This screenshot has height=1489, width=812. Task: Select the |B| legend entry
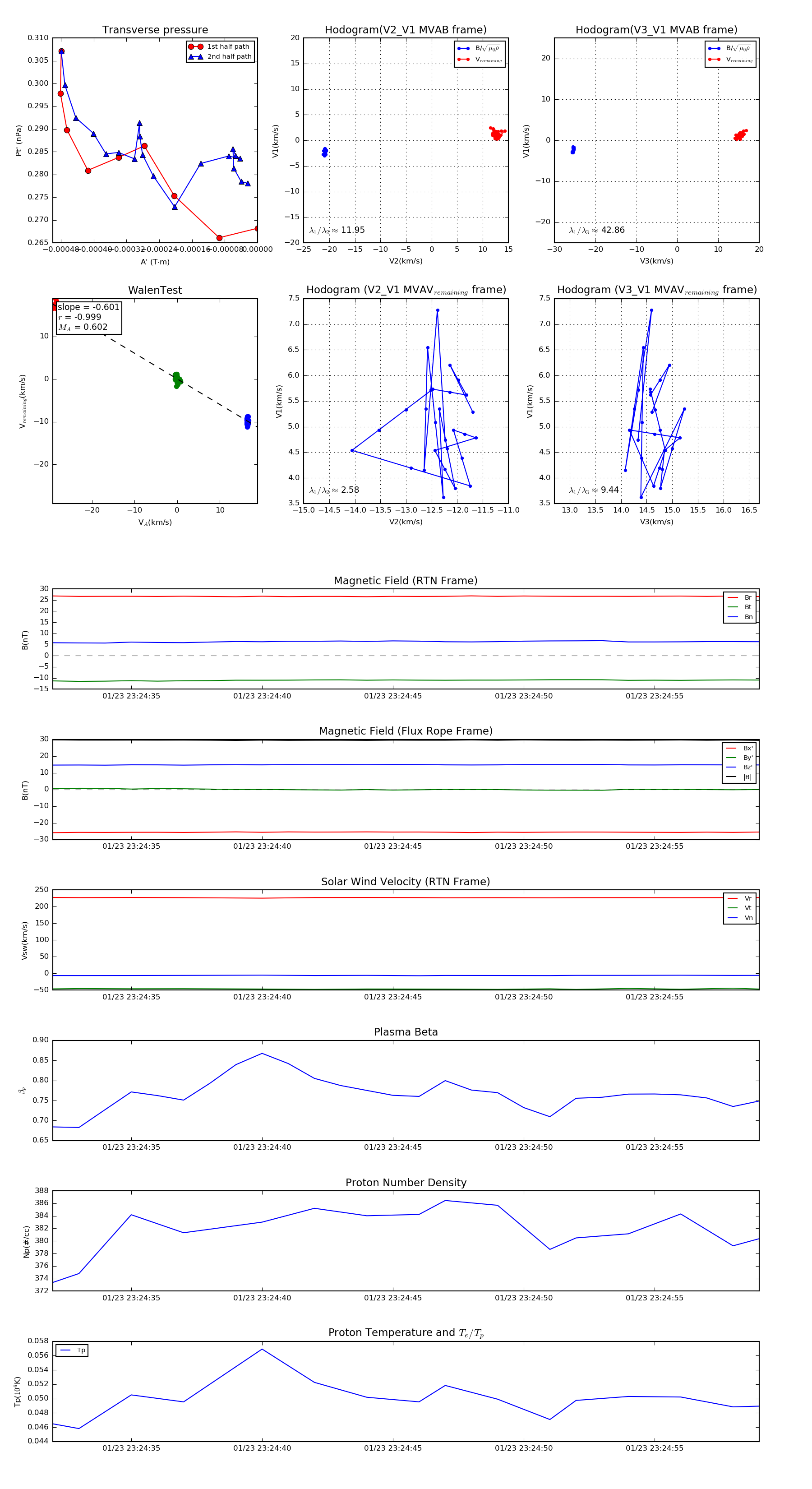coord(739,777)
